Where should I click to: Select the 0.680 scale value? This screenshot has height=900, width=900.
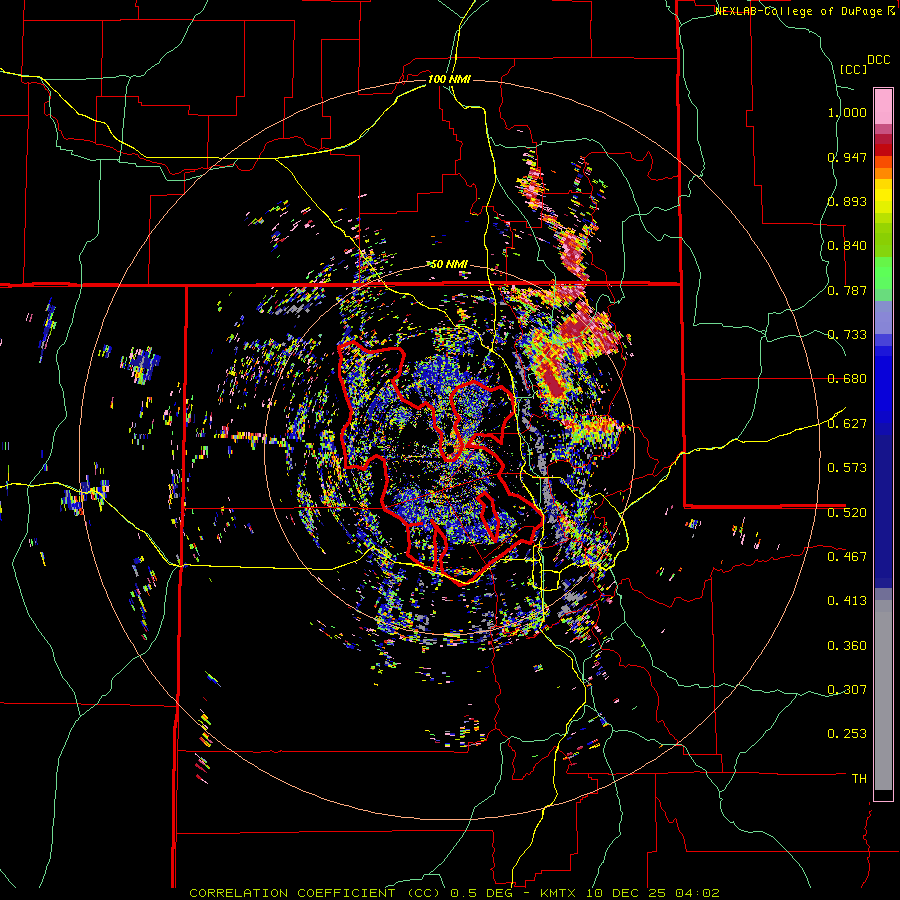point(847,379)
